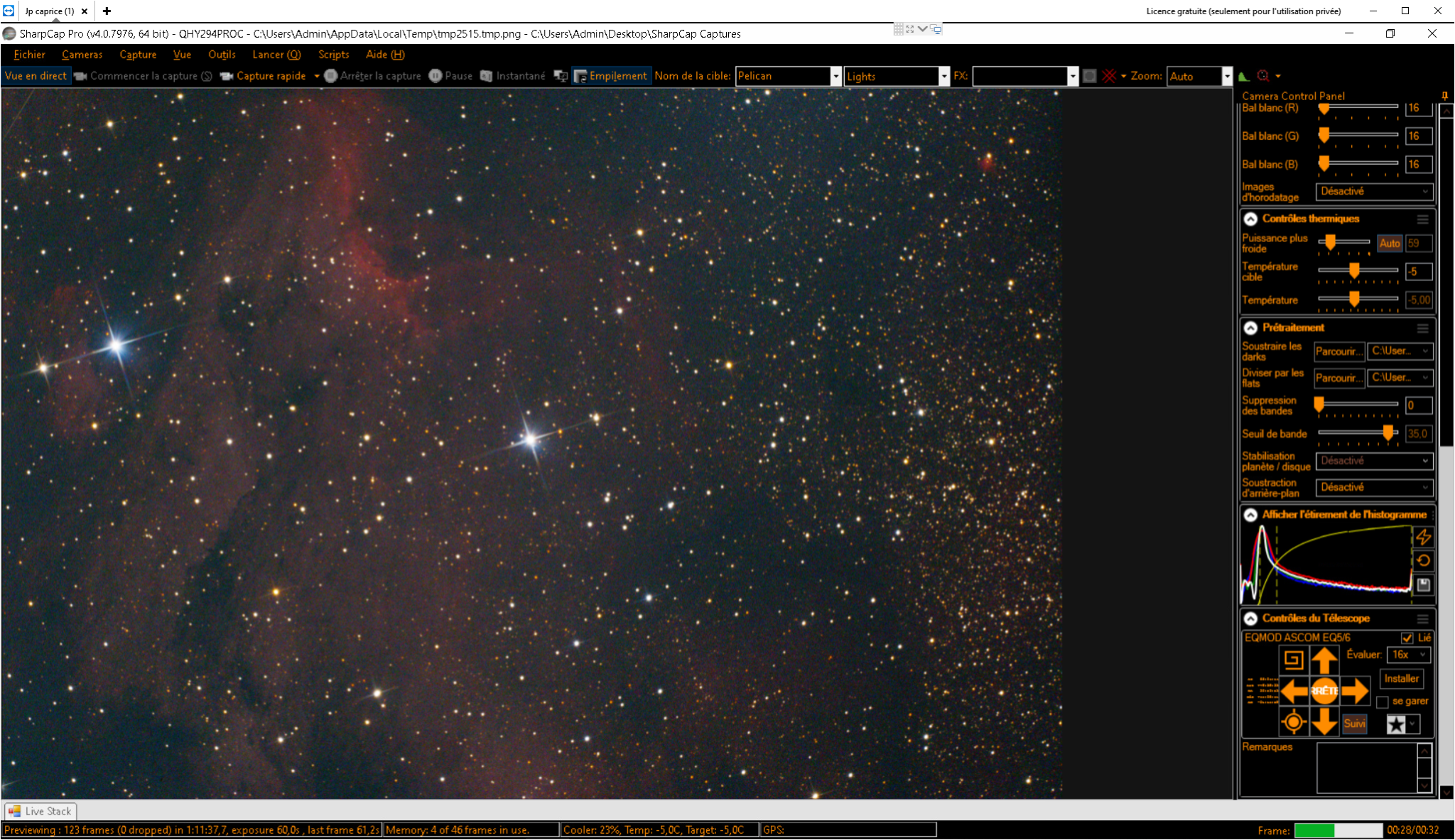Slew telescope right with the right arrow
Viewport: 1455px width, 840px height.
pyautogui.click(x=1355, y=691)
